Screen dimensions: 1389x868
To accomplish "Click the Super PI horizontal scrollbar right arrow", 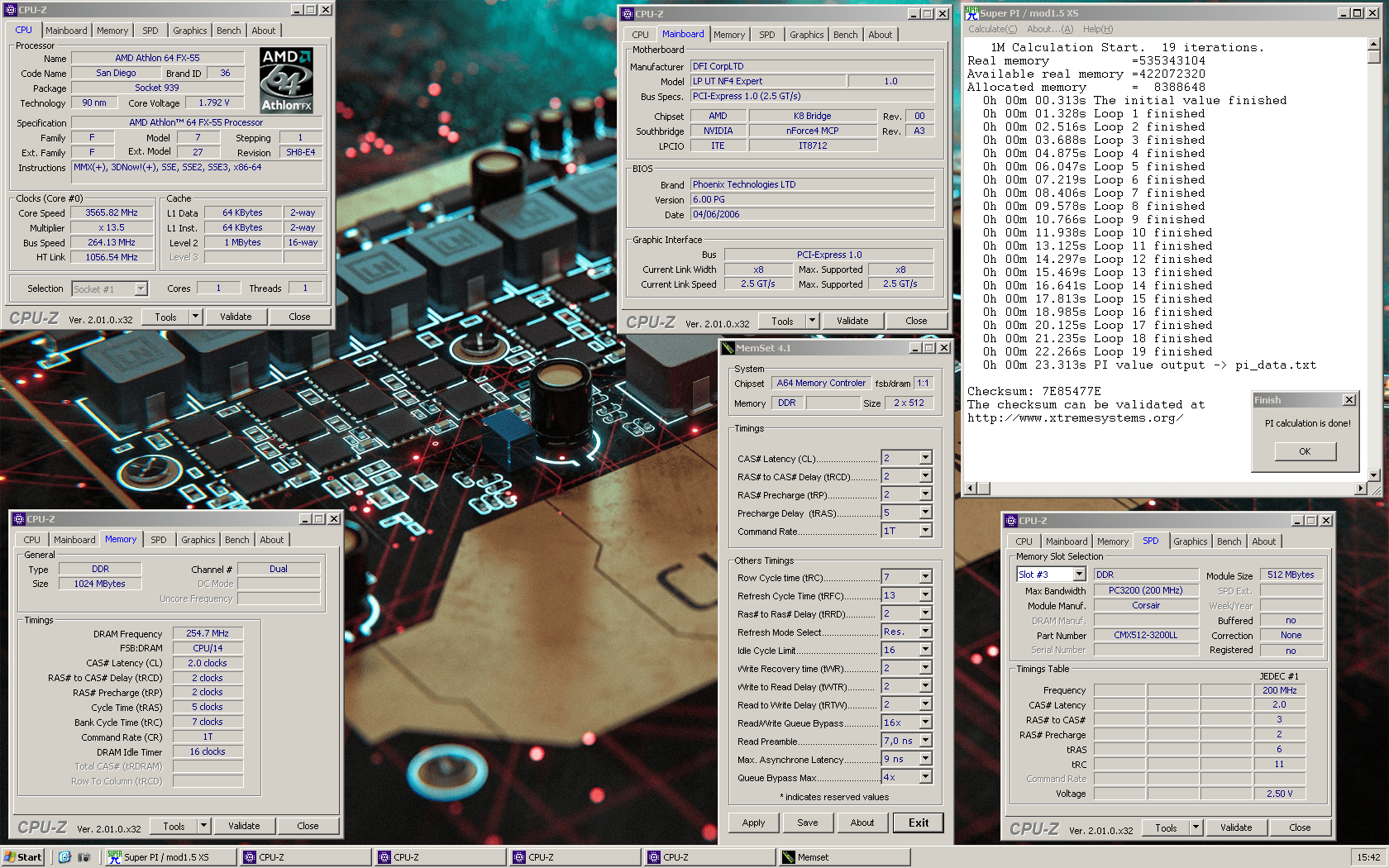I will click(x=1361, y=489).
